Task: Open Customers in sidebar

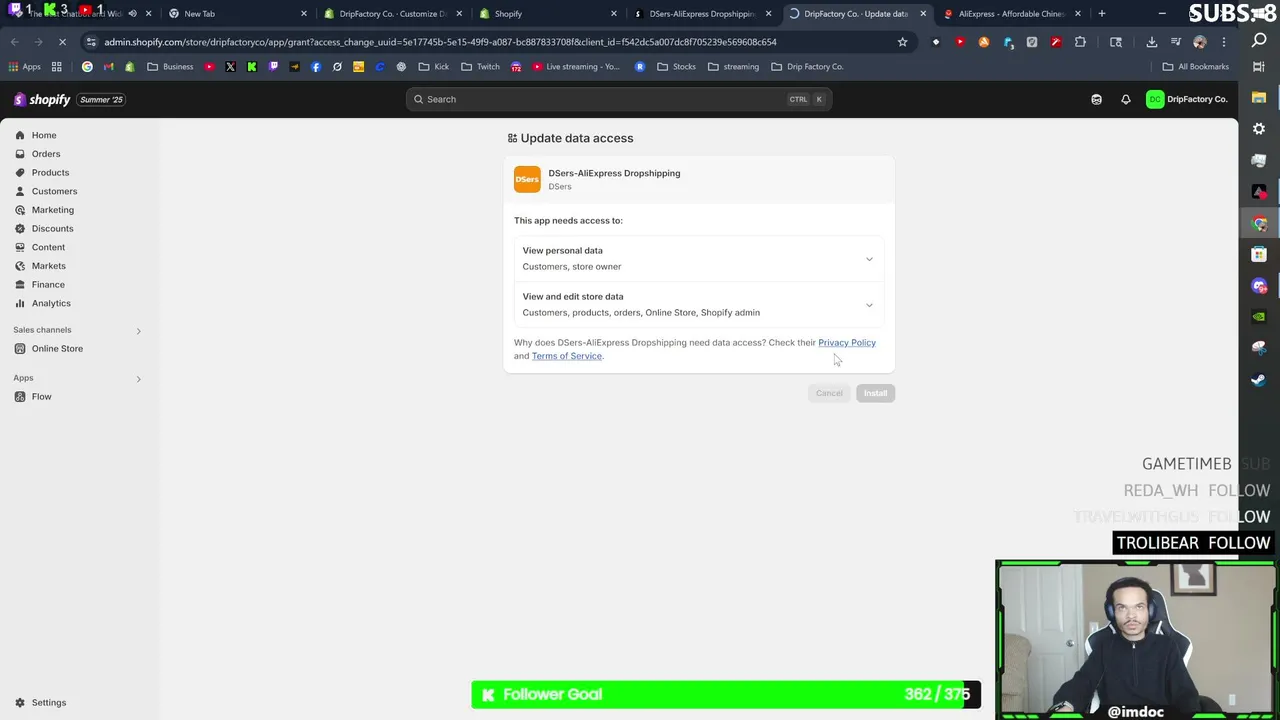Action: [x=54, y=191]
